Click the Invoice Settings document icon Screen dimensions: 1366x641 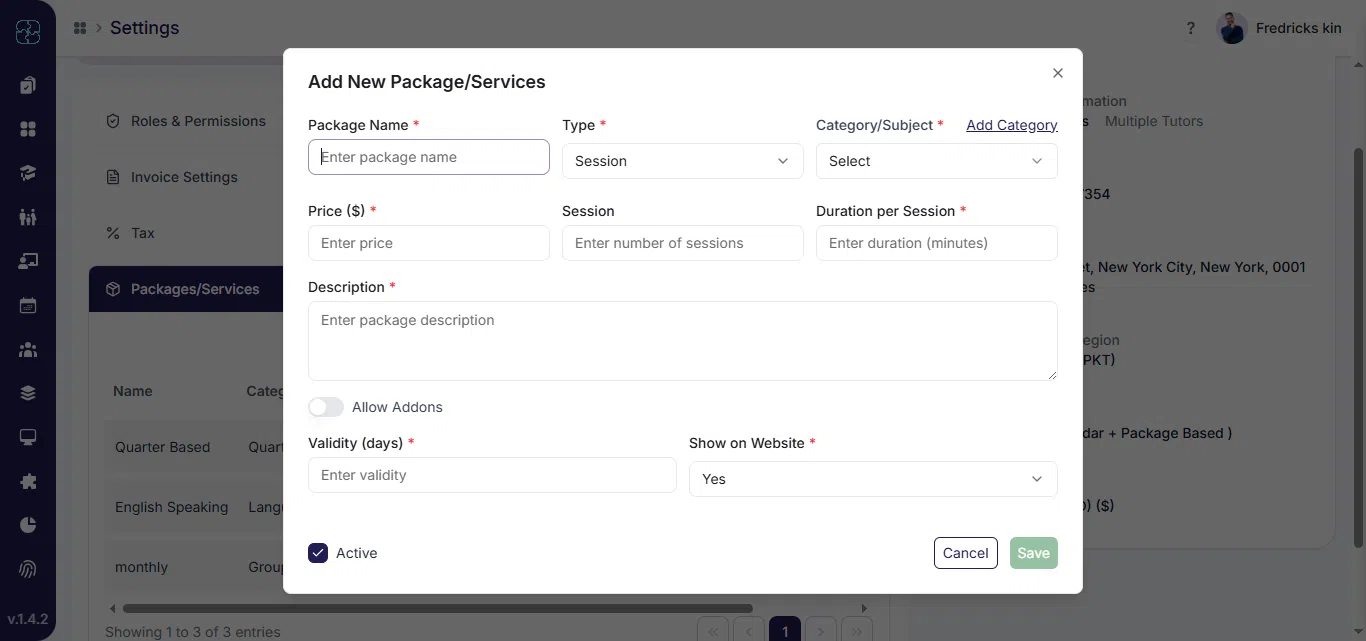coord(113,177)
